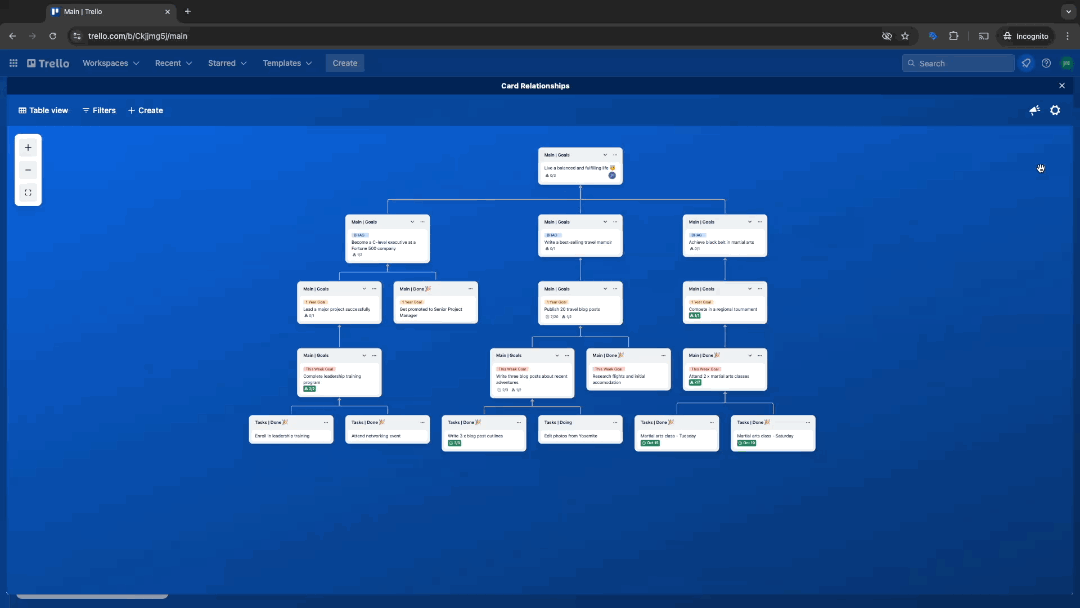This screenshot has width=1080, height=608.
Task: Open the Recent dropdown in the header
Action: click(172, 62)
